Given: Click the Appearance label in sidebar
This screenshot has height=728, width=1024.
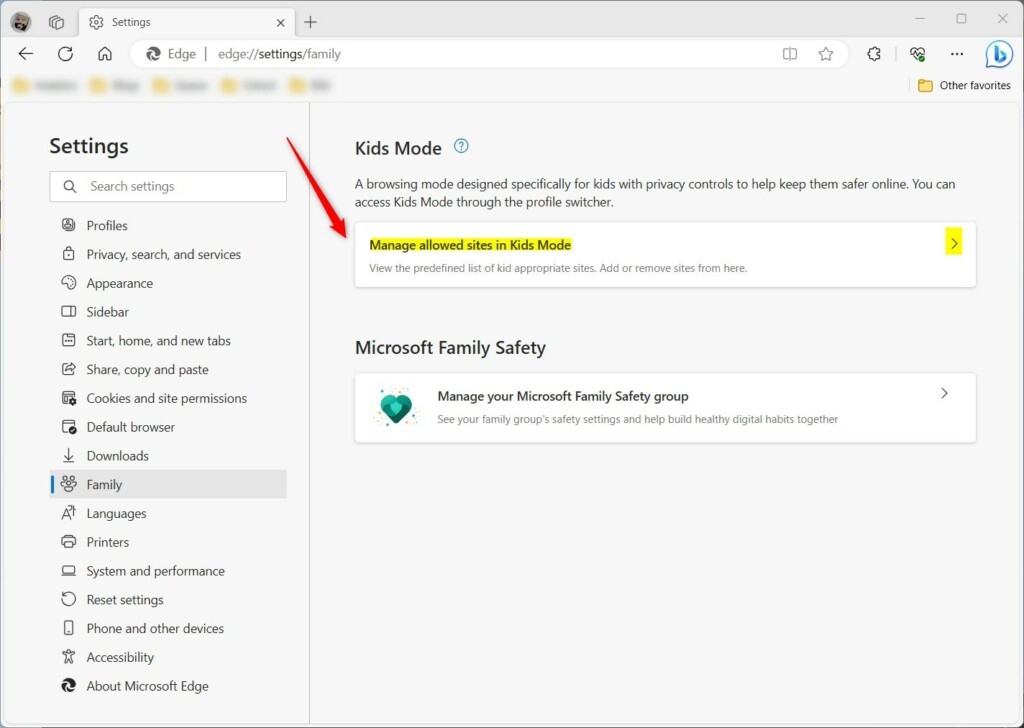Looking at the screenshot, I should pos(120,283).
